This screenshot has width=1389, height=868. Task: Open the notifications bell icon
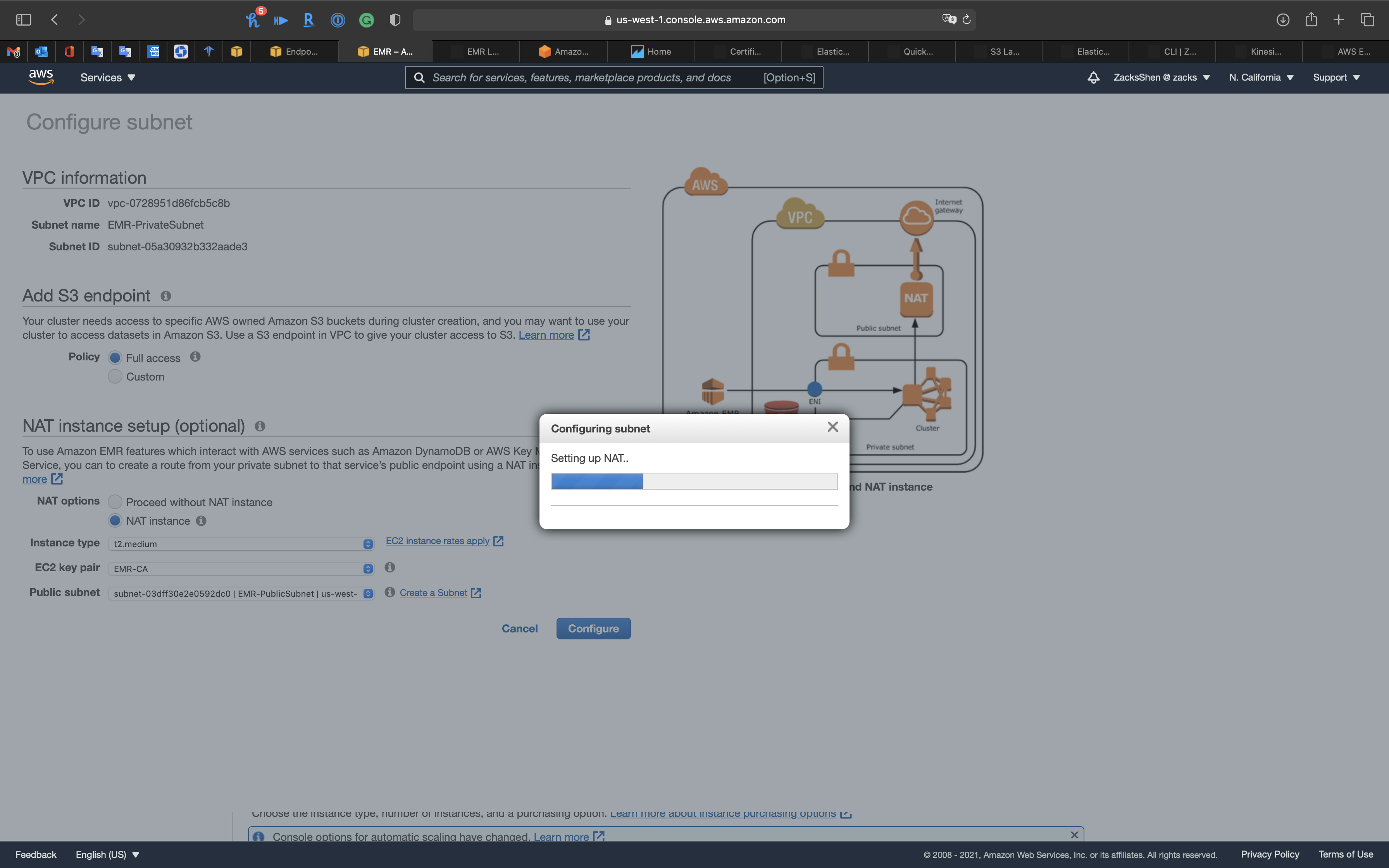1093,77
